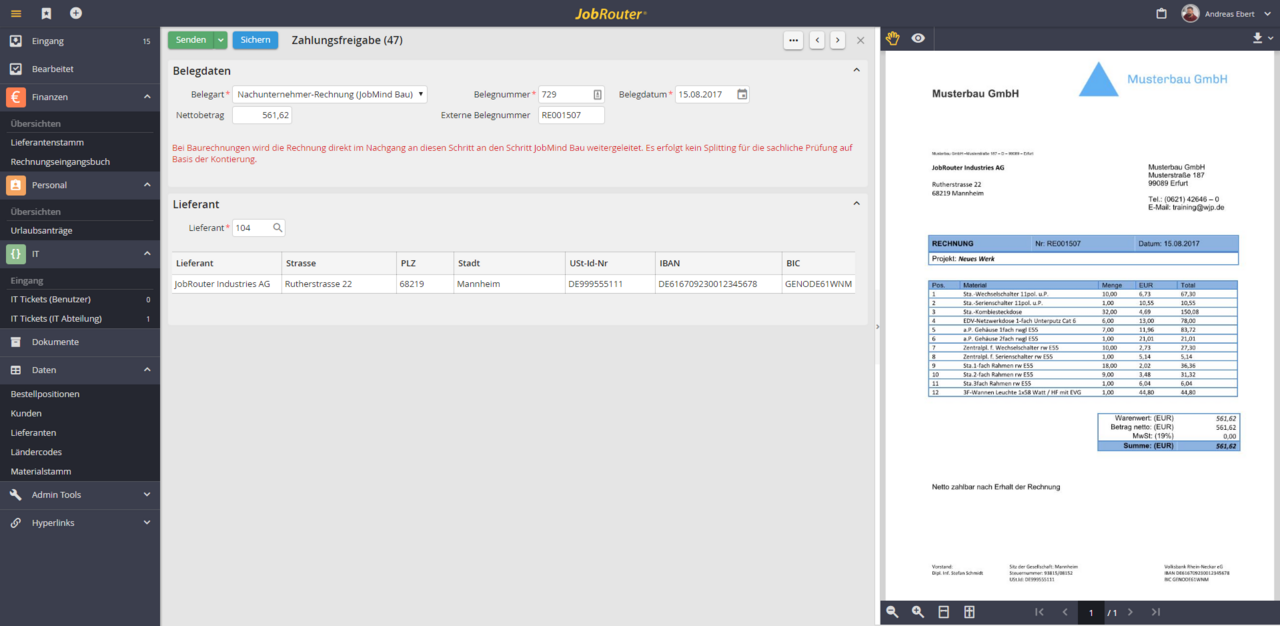1280x626 pixels.
Task: Click the Externe Belegnummer field
Action: coord(571,115)
